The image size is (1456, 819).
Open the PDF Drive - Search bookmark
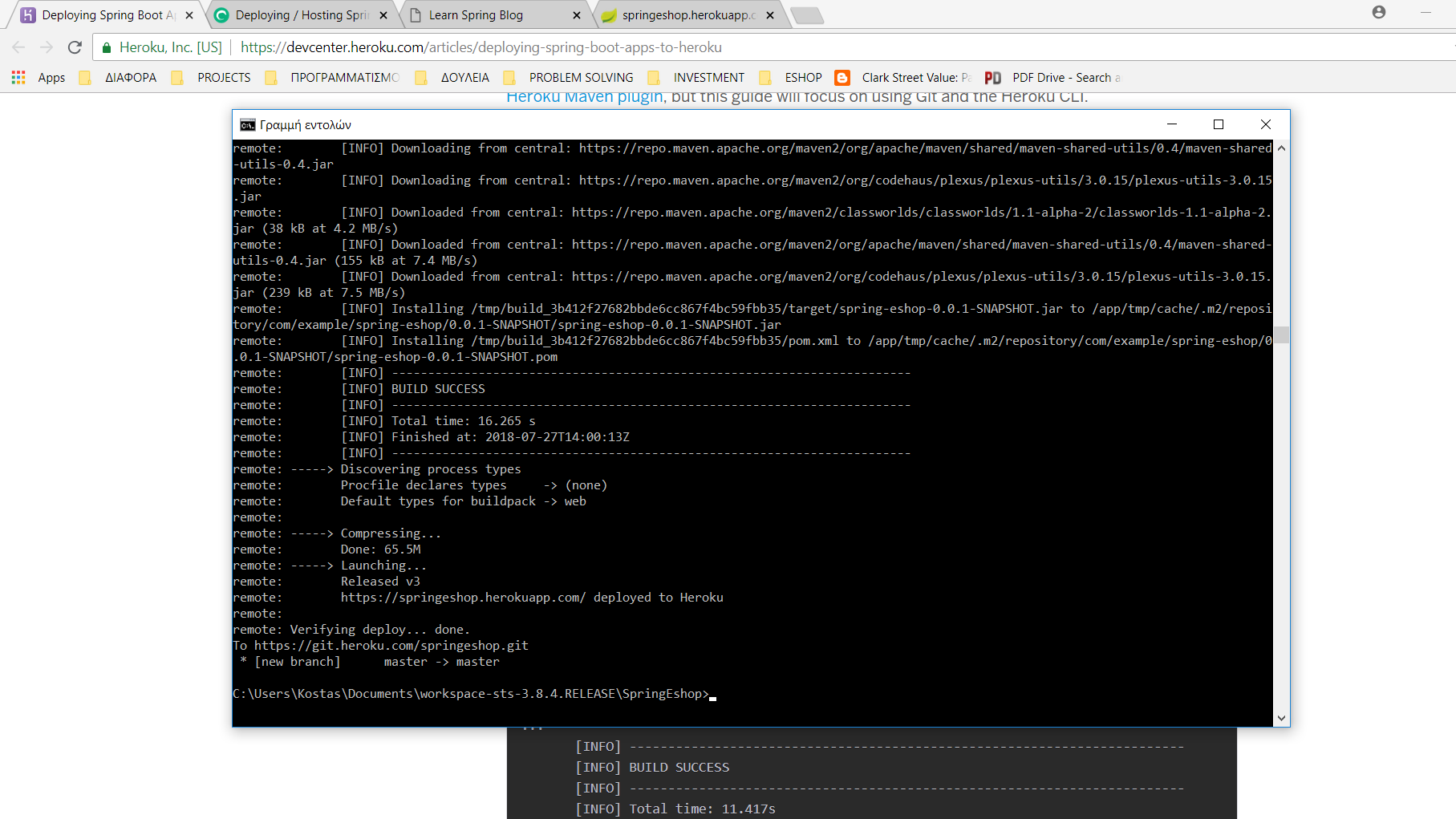[x=1052, y=78]
